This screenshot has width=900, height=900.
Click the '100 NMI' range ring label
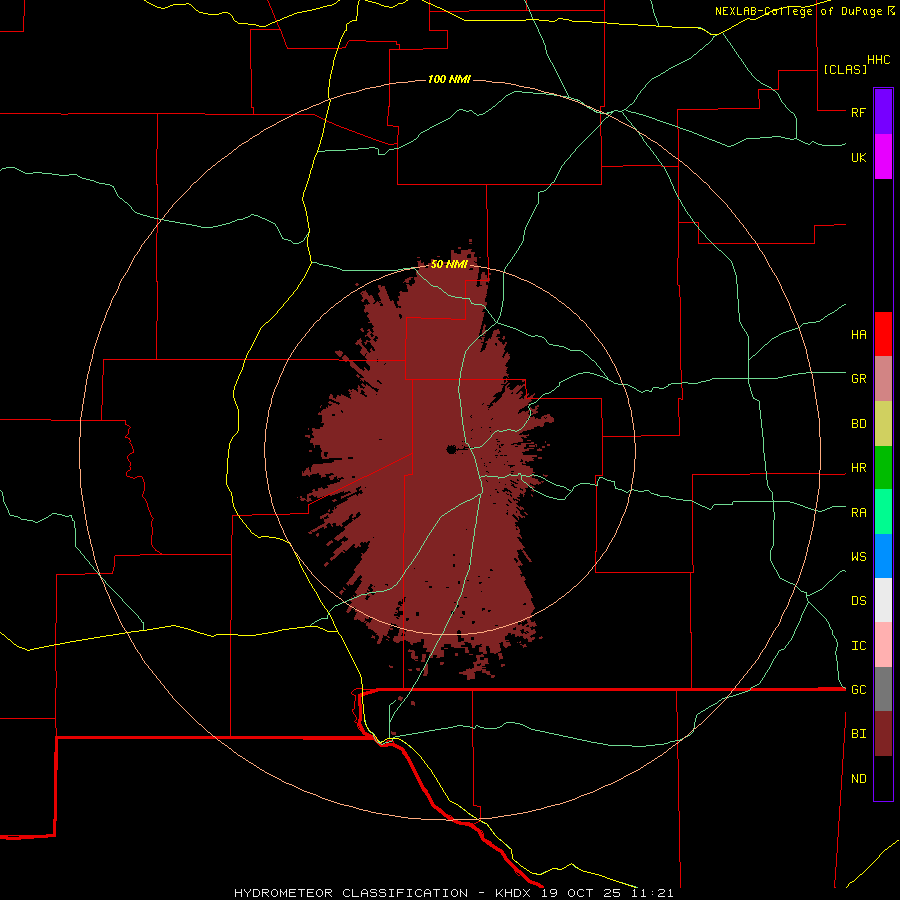[449, 79]
